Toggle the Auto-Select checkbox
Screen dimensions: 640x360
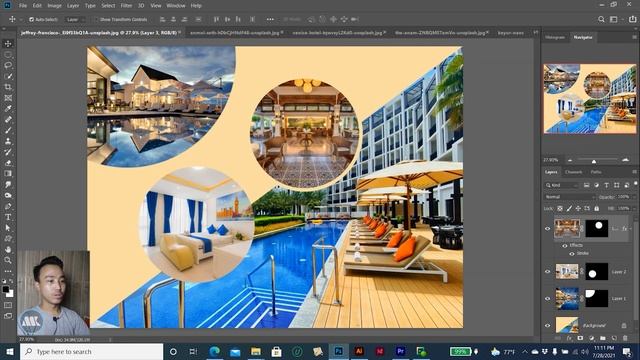coord(31,19)
